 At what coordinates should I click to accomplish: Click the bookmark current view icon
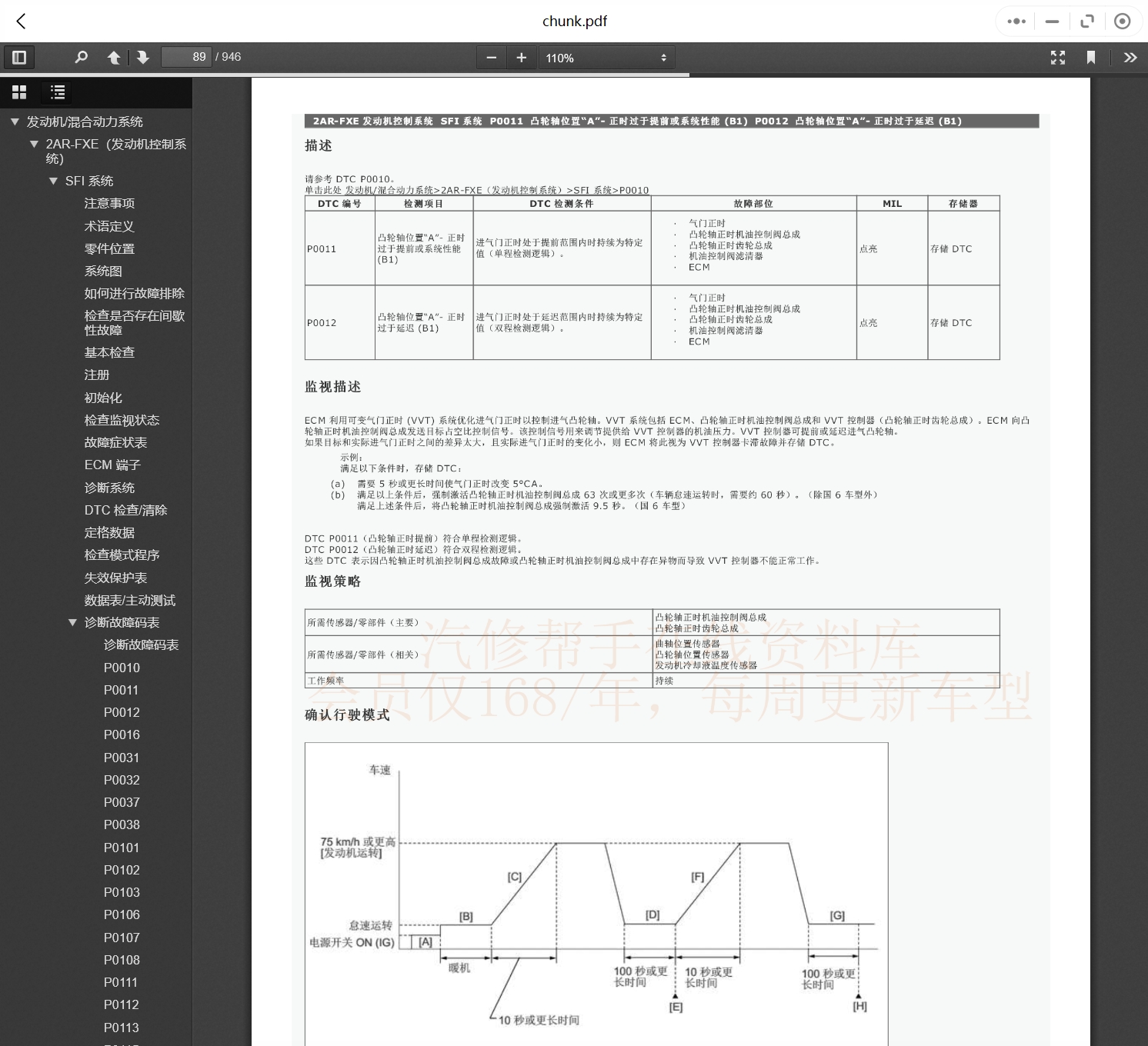pos(1090,58)
